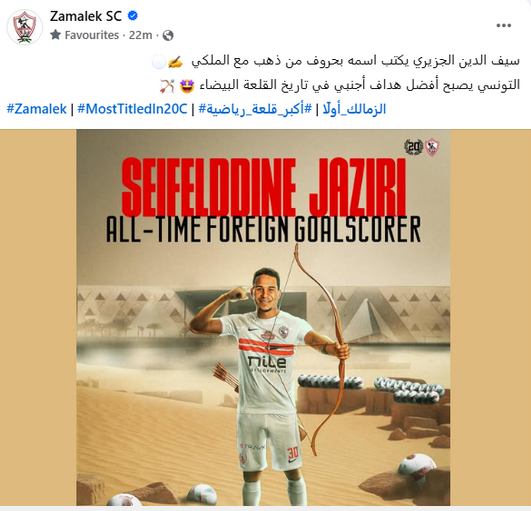This screenshot has height=511, width=531.
Task: Click the Favourites star icon
Action: (x=56, y=35)
